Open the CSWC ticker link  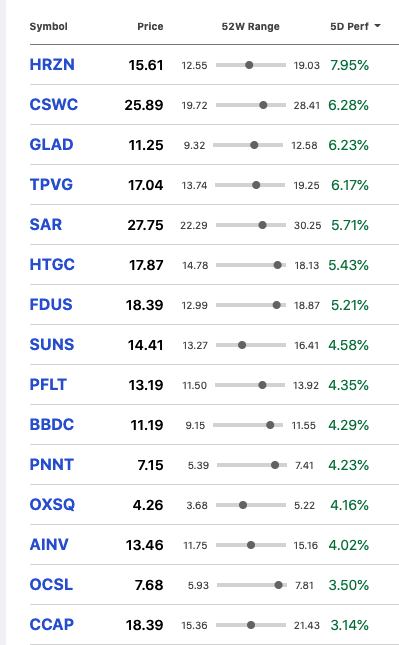coord(53,105)
